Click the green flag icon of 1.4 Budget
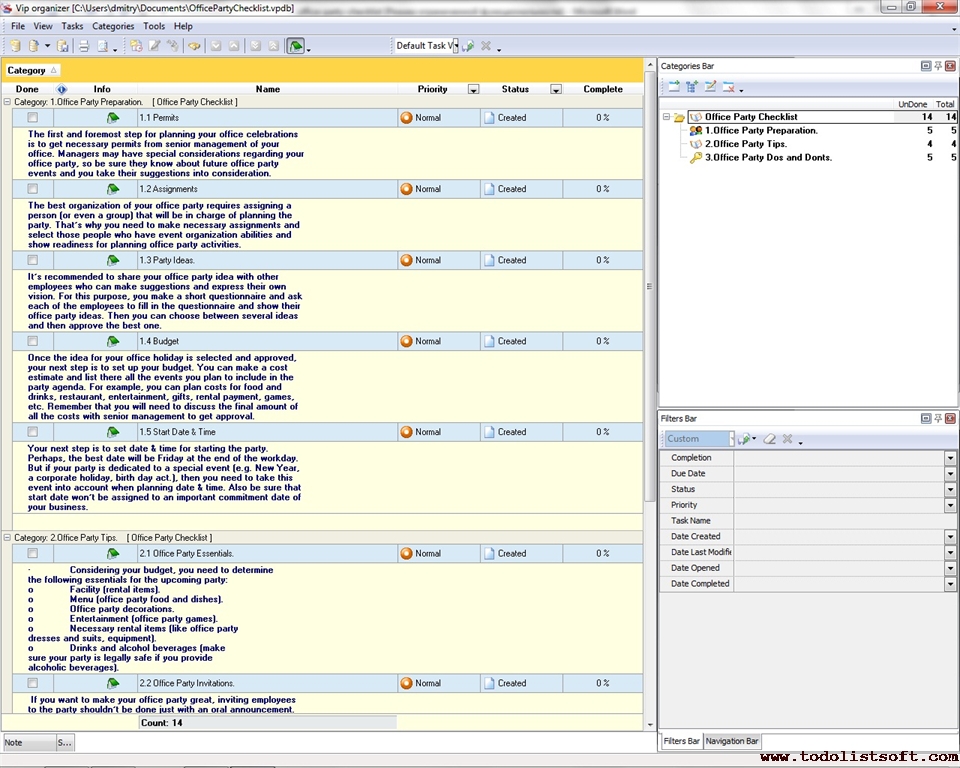This screenshot has height=768, width=960. click(113, 341)
